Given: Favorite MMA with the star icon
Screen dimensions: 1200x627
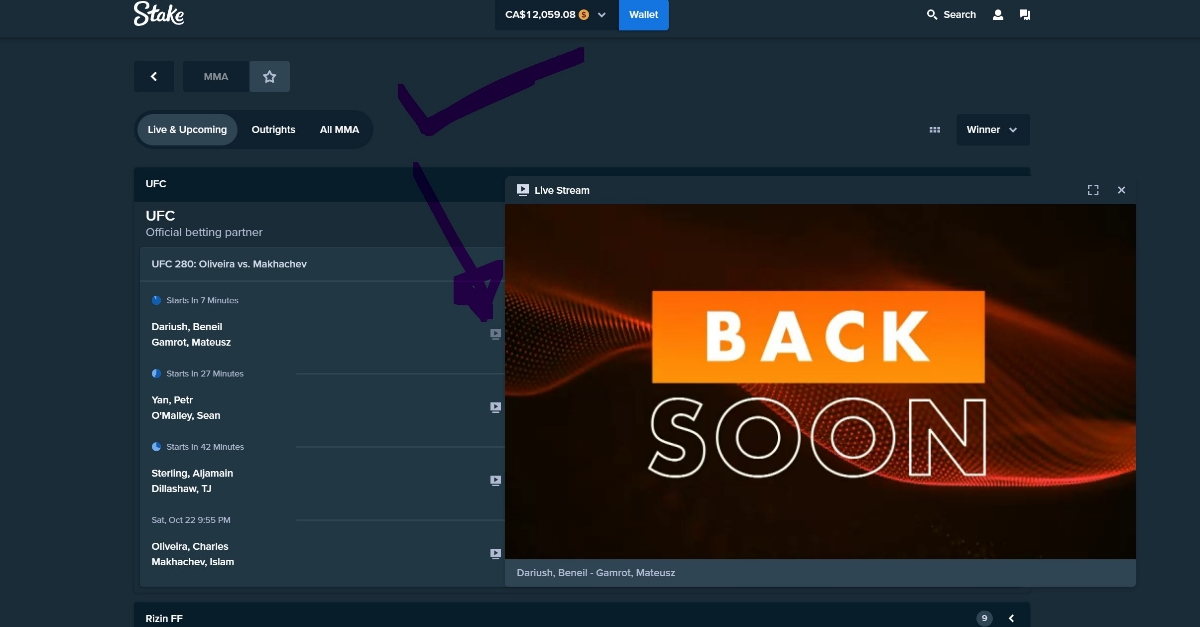Looking at the screenshot, I should coord(269,76).
